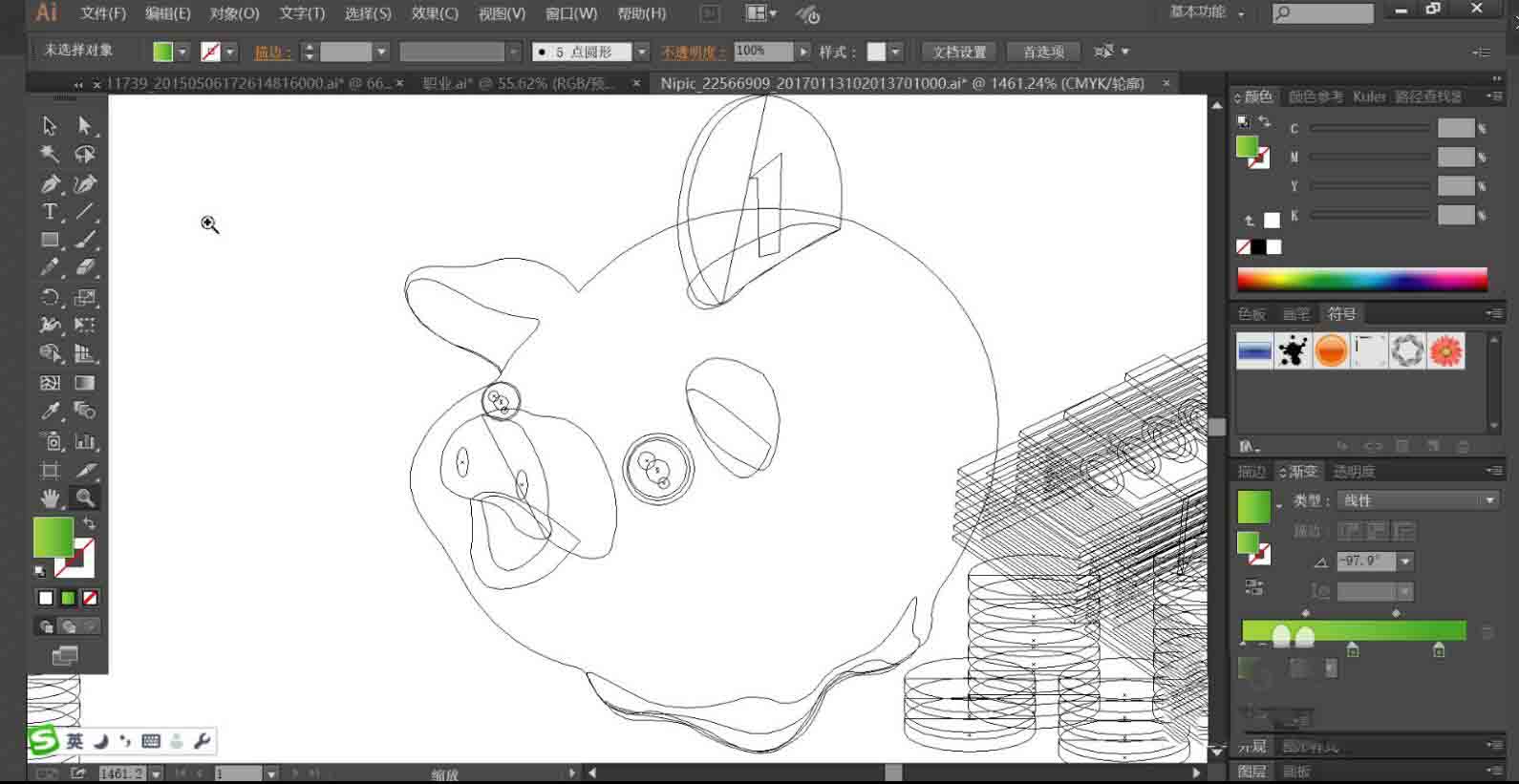Select the Pen tool
The height and width of the screenshot is (784, 1519).
coord(50,183)
